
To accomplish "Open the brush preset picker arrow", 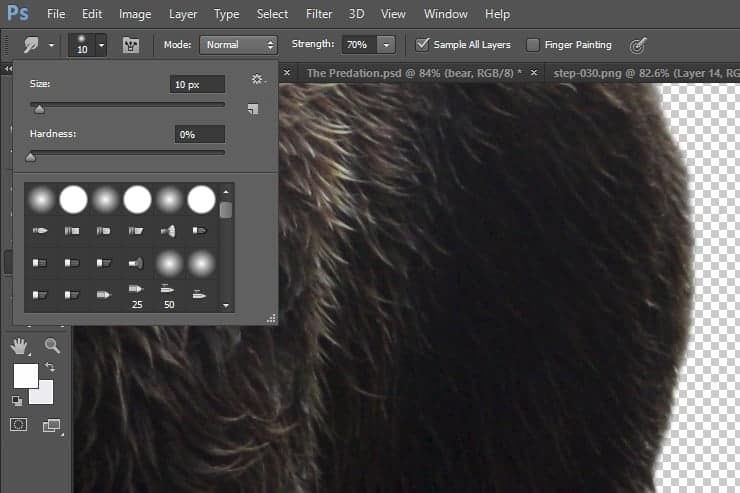I will click(101, 45).
